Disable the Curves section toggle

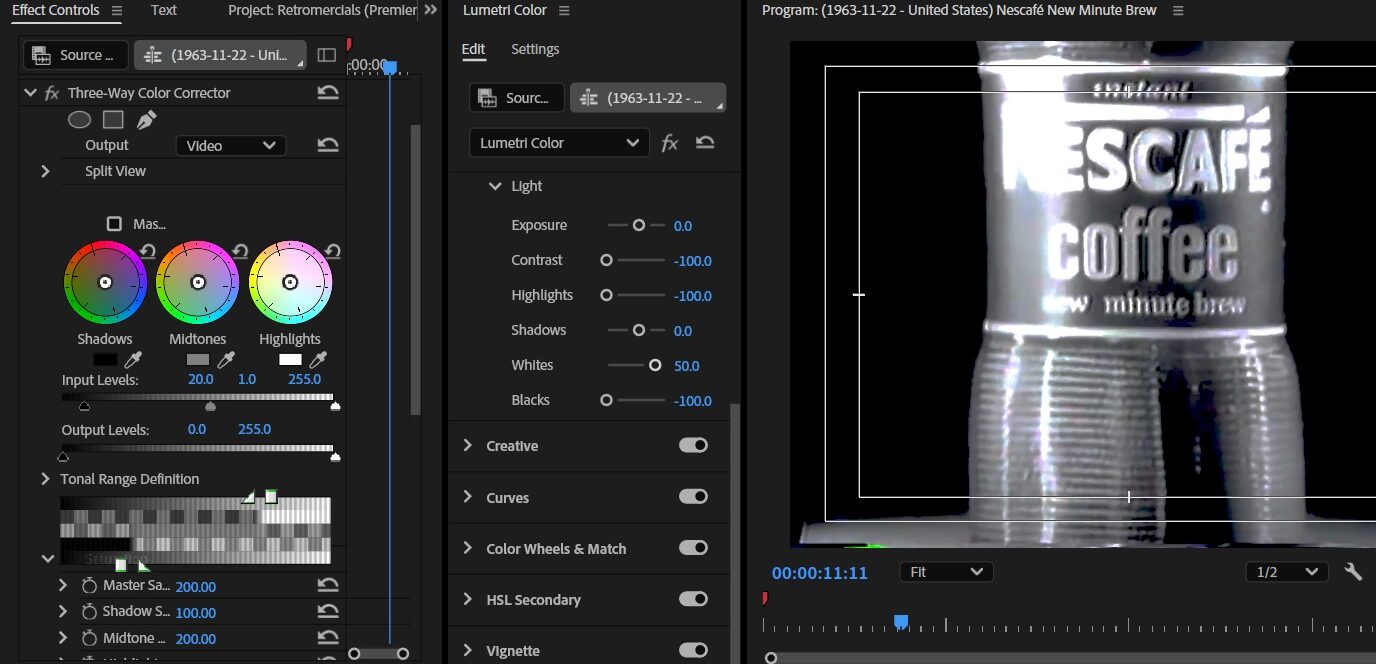pos(693,496)
